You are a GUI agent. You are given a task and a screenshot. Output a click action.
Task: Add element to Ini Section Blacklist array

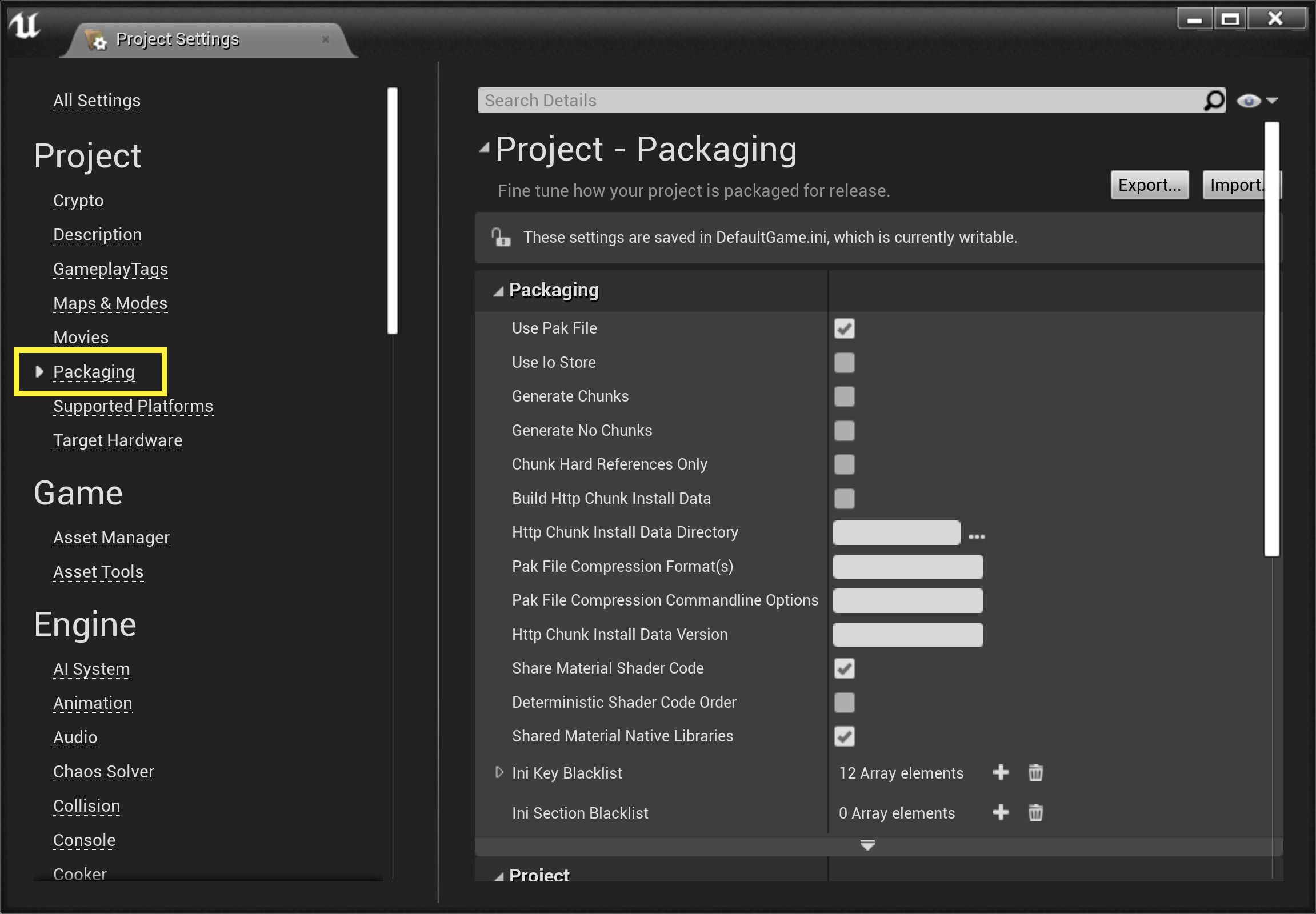(1001, 813)
